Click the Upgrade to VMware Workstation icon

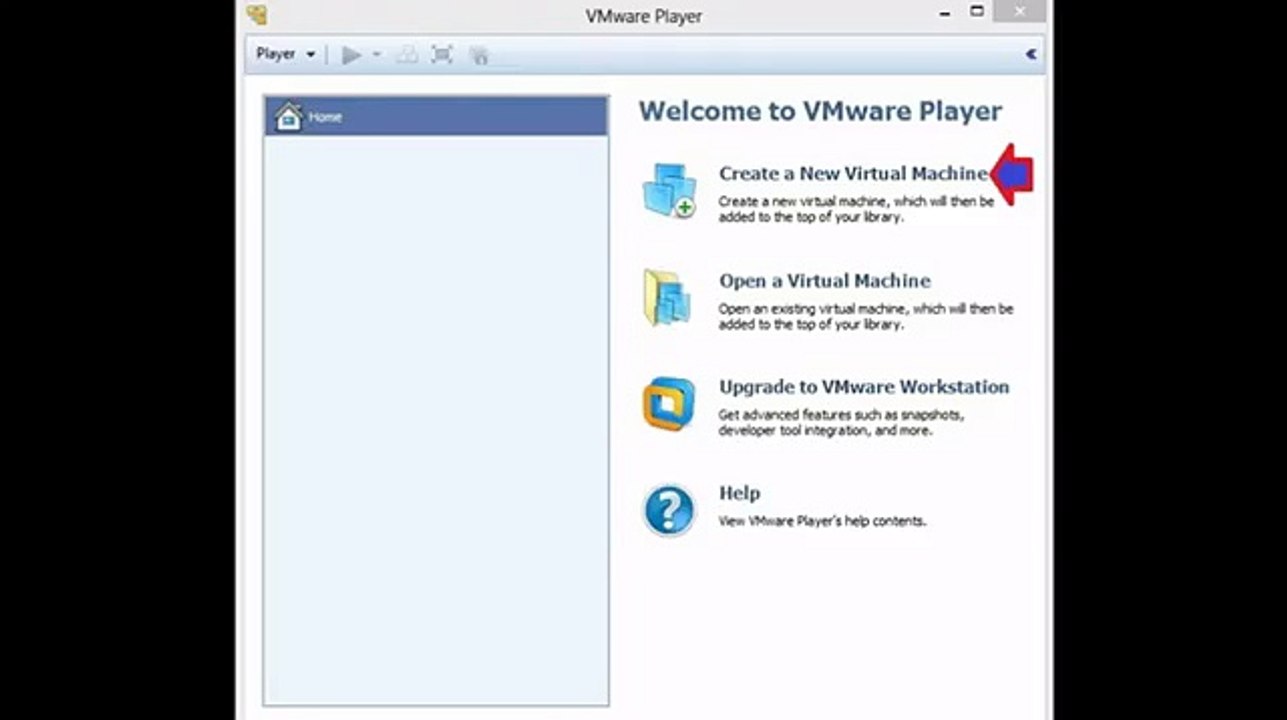point(669,404)
